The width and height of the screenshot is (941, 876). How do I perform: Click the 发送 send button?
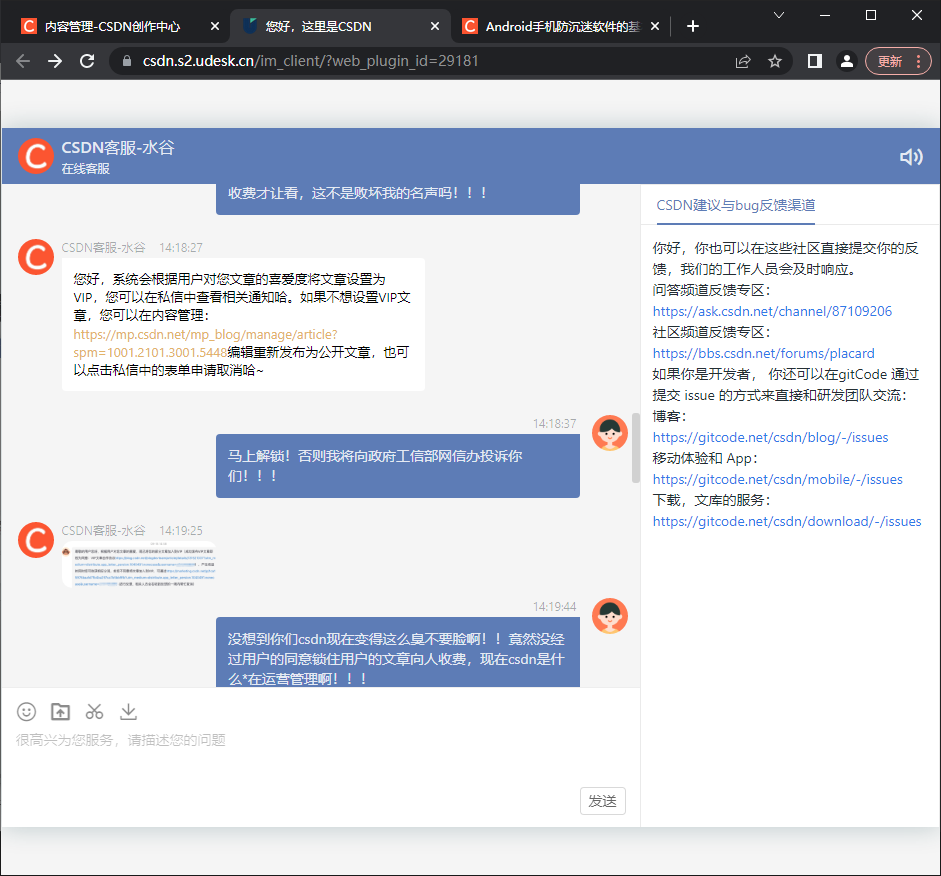[603, 801]
